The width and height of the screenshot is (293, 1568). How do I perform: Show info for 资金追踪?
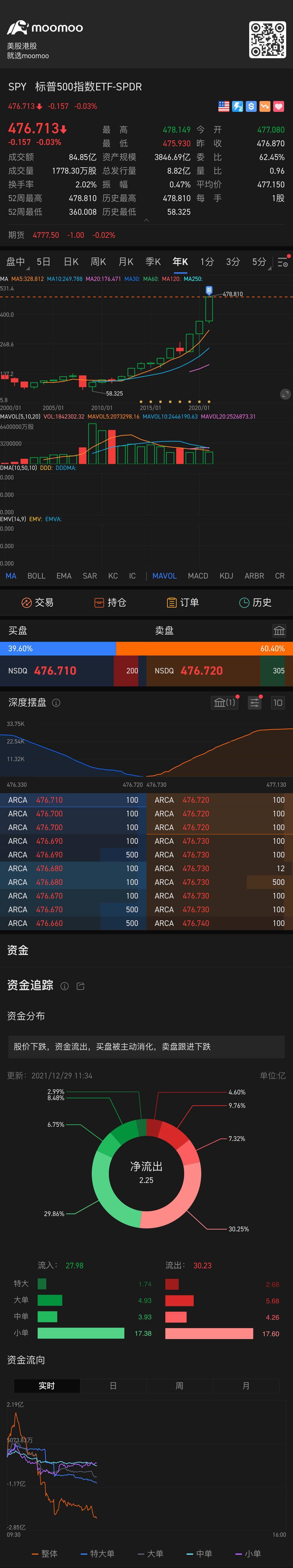point(65,986)
